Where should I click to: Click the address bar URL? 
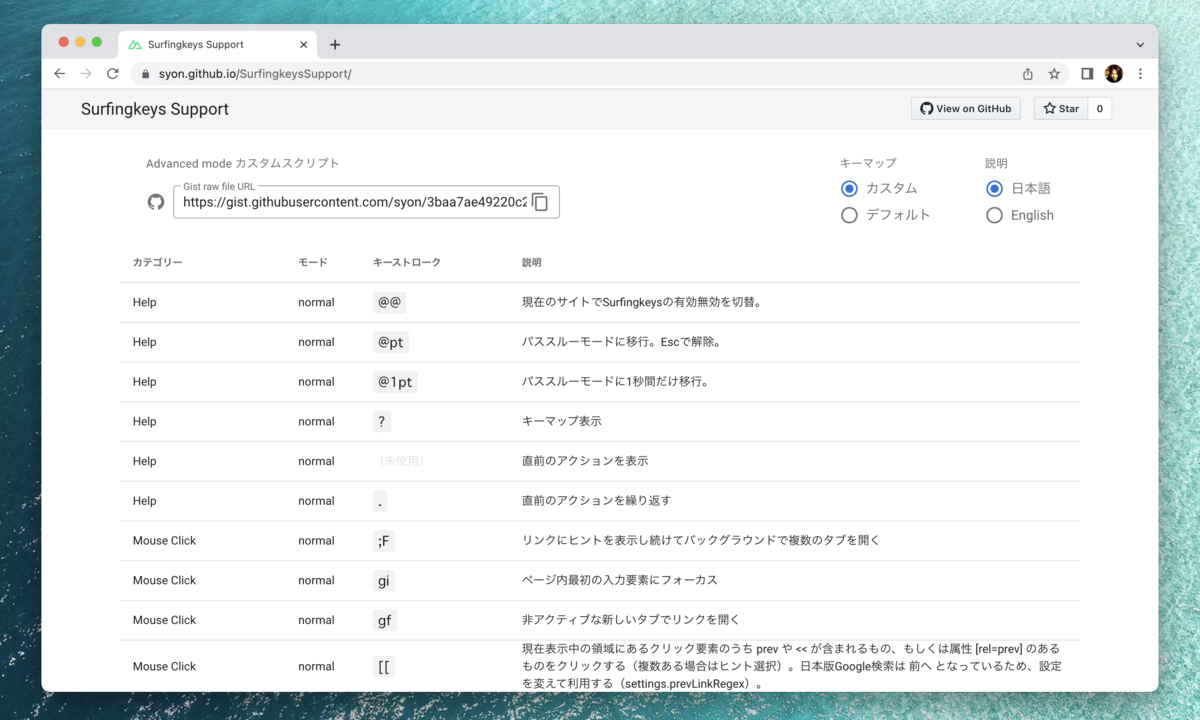255,74
